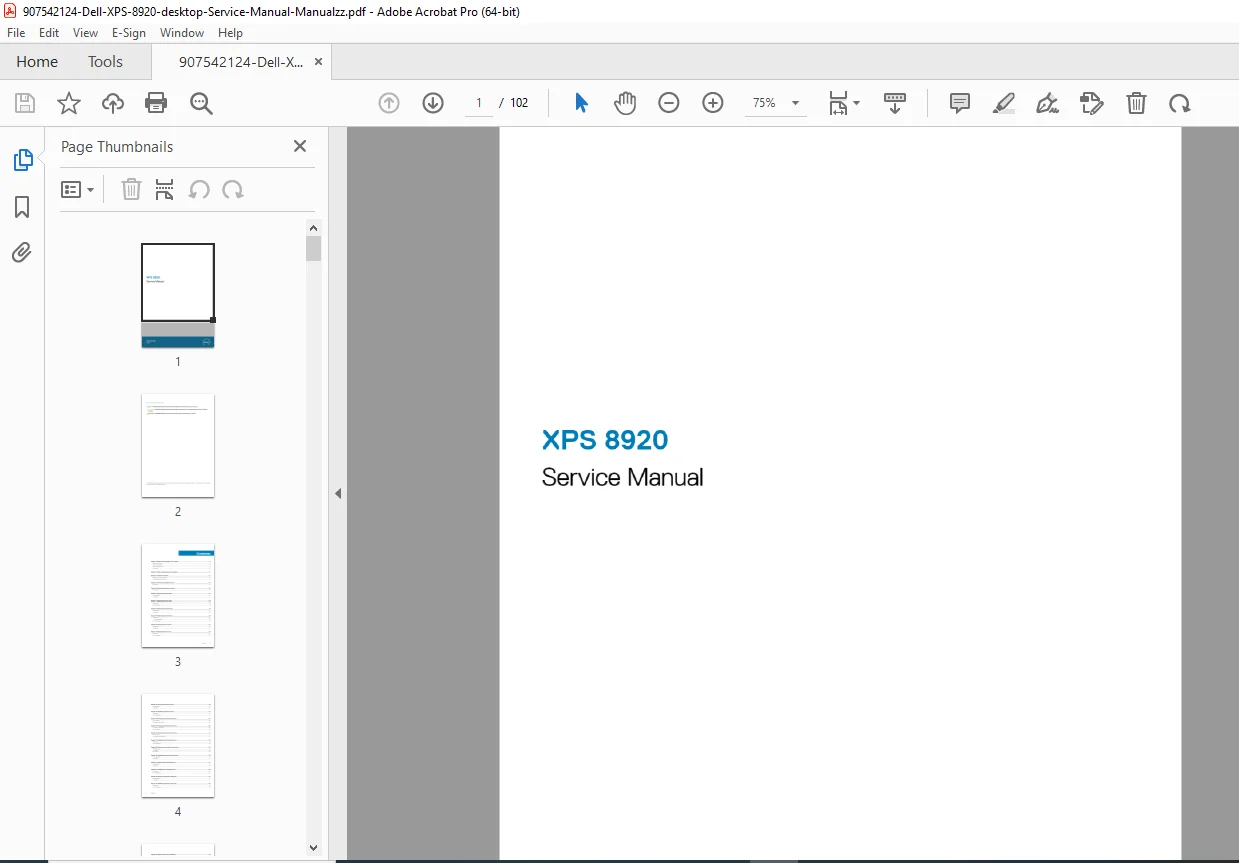Open the View menu
The width and height of the screenshot is (1239, 863).
click(x=86, y=33)
